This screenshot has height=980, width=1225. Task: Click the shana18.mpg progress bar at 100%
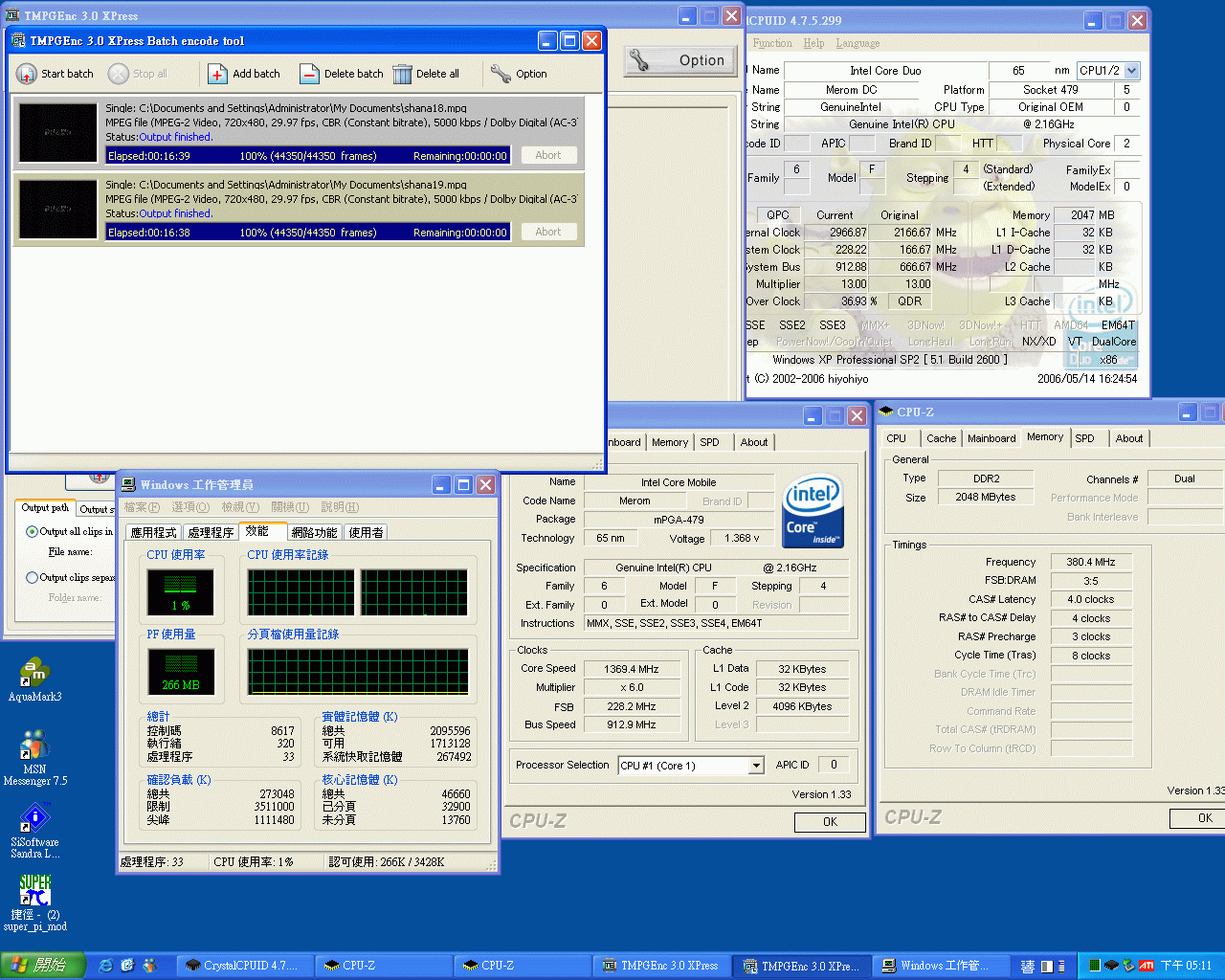308,155
